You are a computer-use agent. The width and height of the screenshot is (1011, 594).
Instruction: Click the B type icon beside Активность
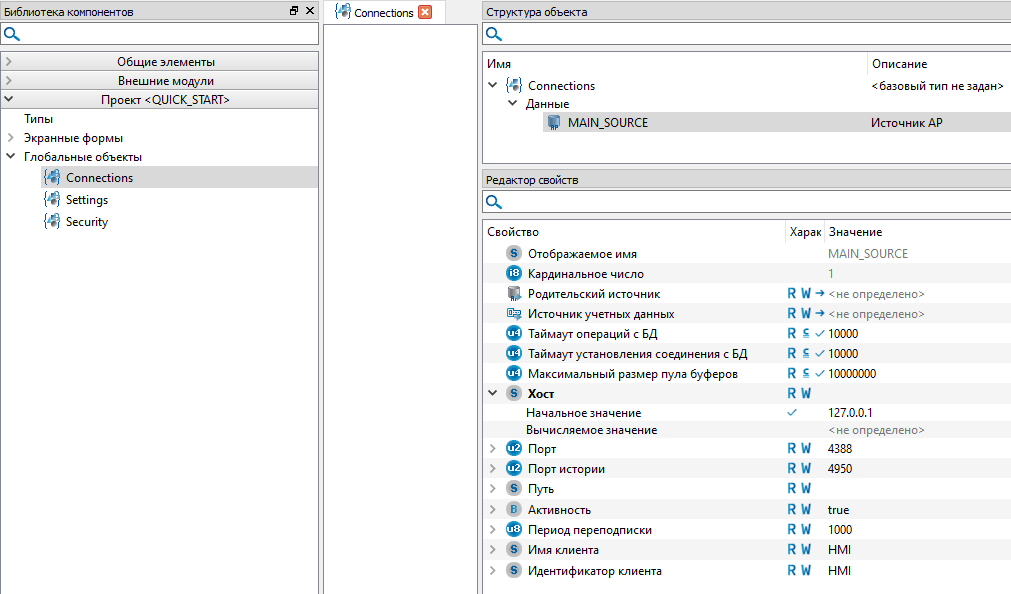click(514, 509)
